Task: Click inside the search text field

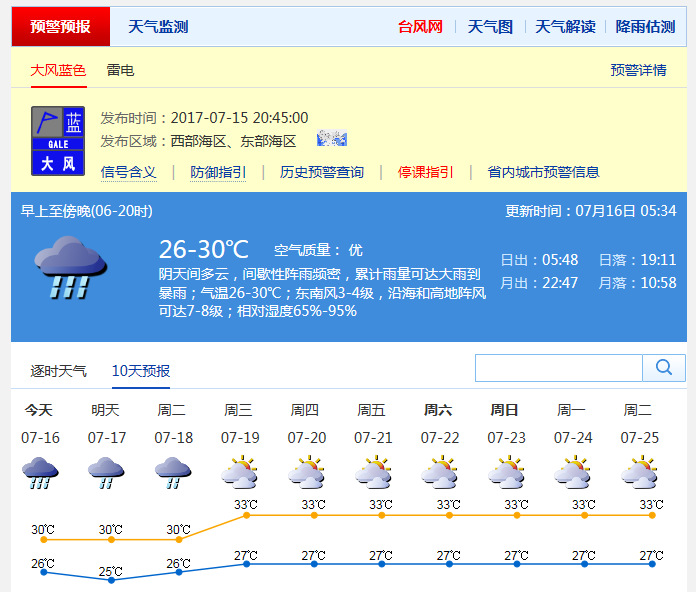Action: [558, 368]
